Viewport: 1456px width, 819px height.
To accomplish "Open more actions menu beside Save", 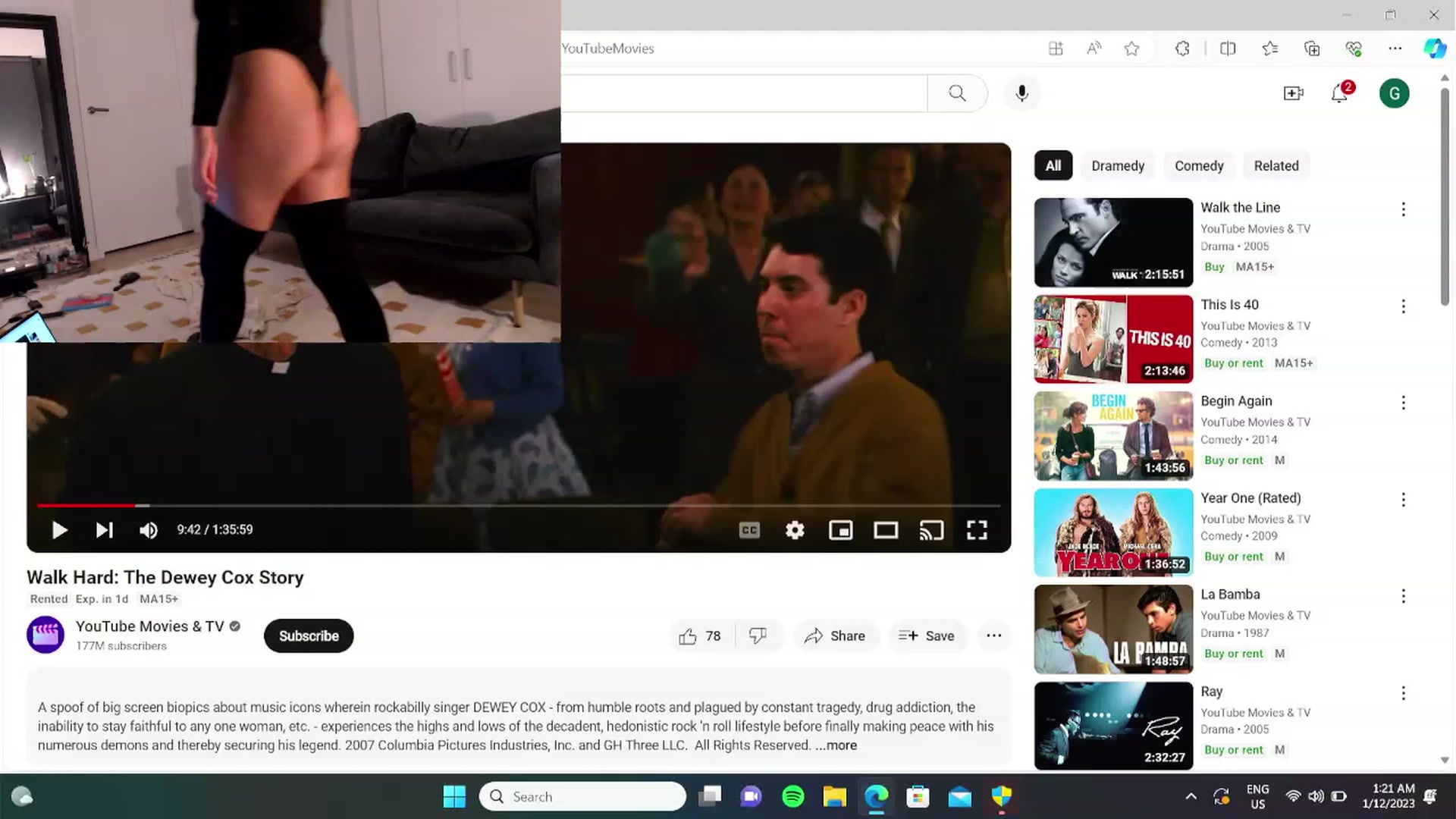I will coord(993,636).
